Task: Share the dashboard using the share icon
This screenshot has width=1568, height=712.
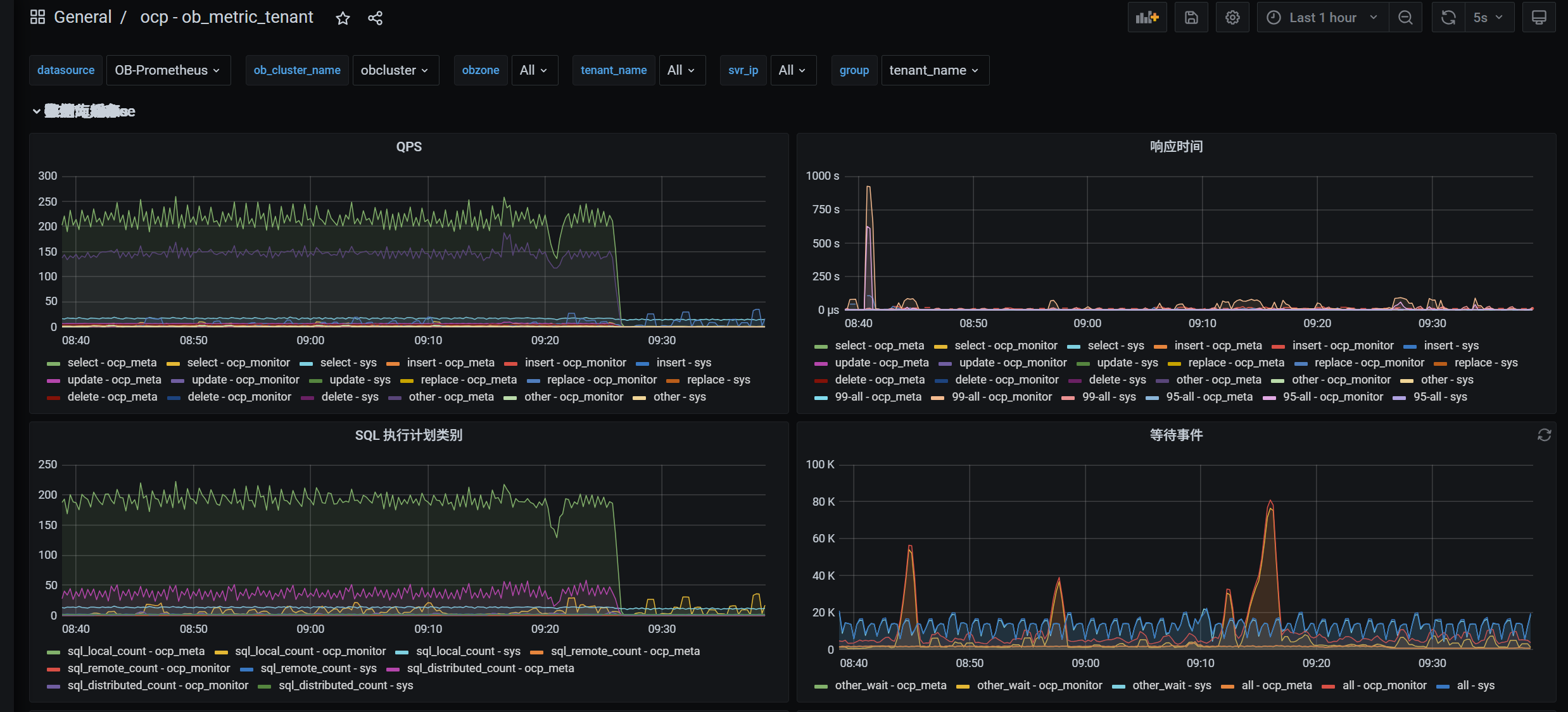Action: pos(375,18)
